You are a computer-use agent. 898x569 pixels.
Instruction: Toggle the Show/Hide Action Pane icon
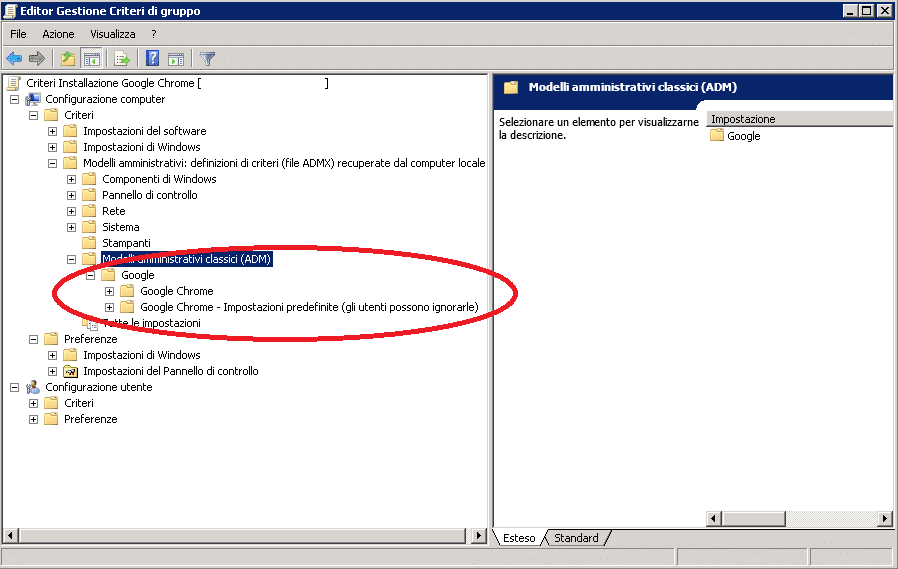(x=176, y=58)
